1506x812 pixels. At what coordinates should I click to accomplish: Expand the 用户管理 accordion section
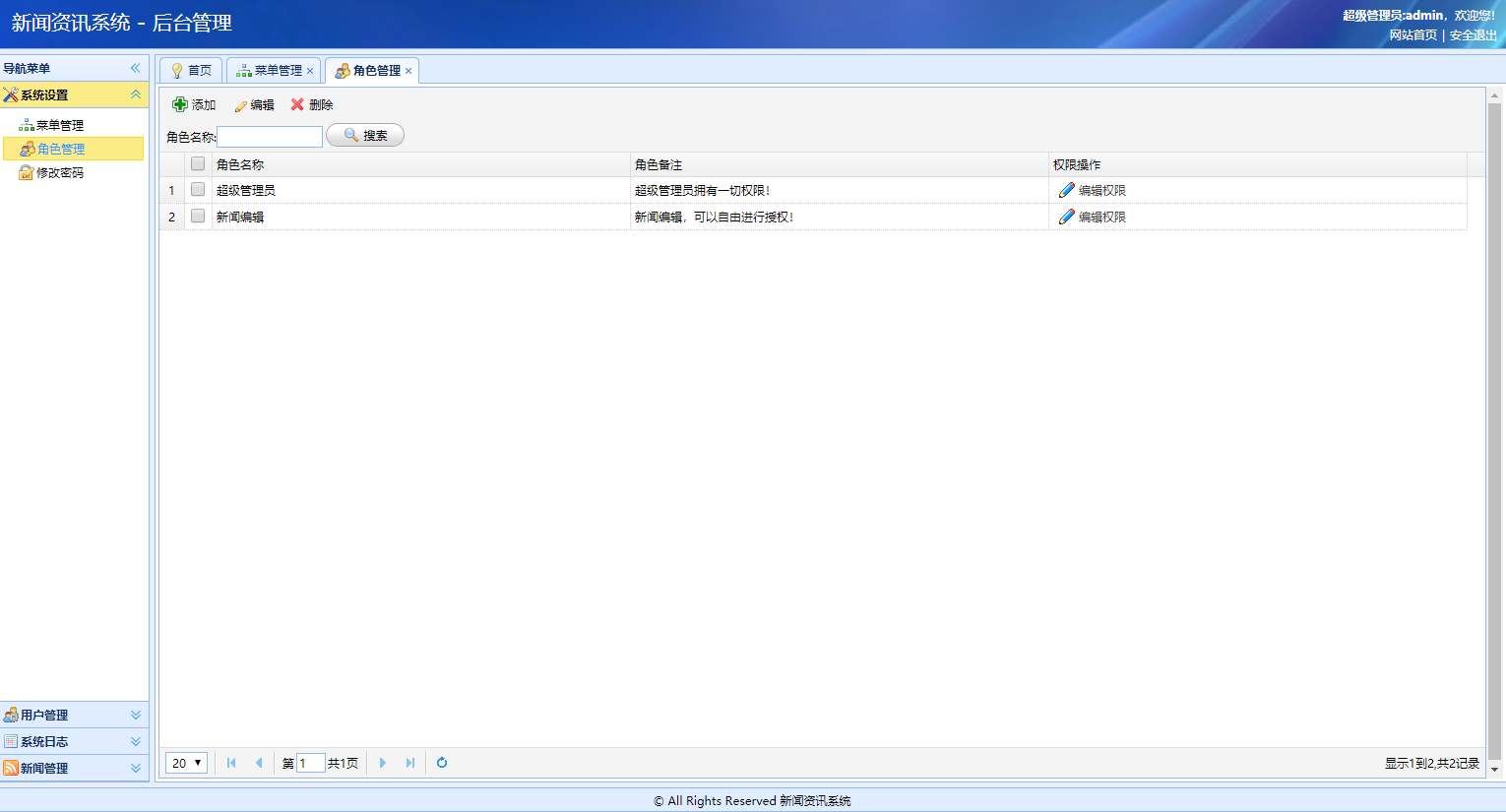tap(136, 715)
